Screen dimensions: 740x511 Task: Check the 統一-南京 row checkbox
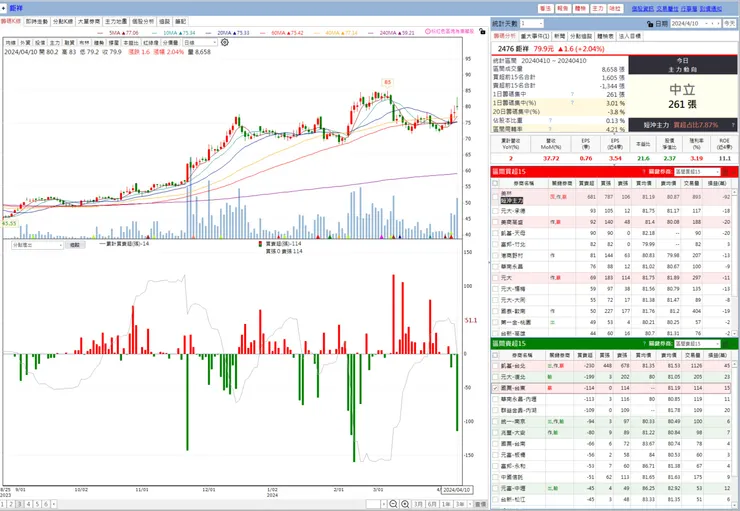pos(495,421)
